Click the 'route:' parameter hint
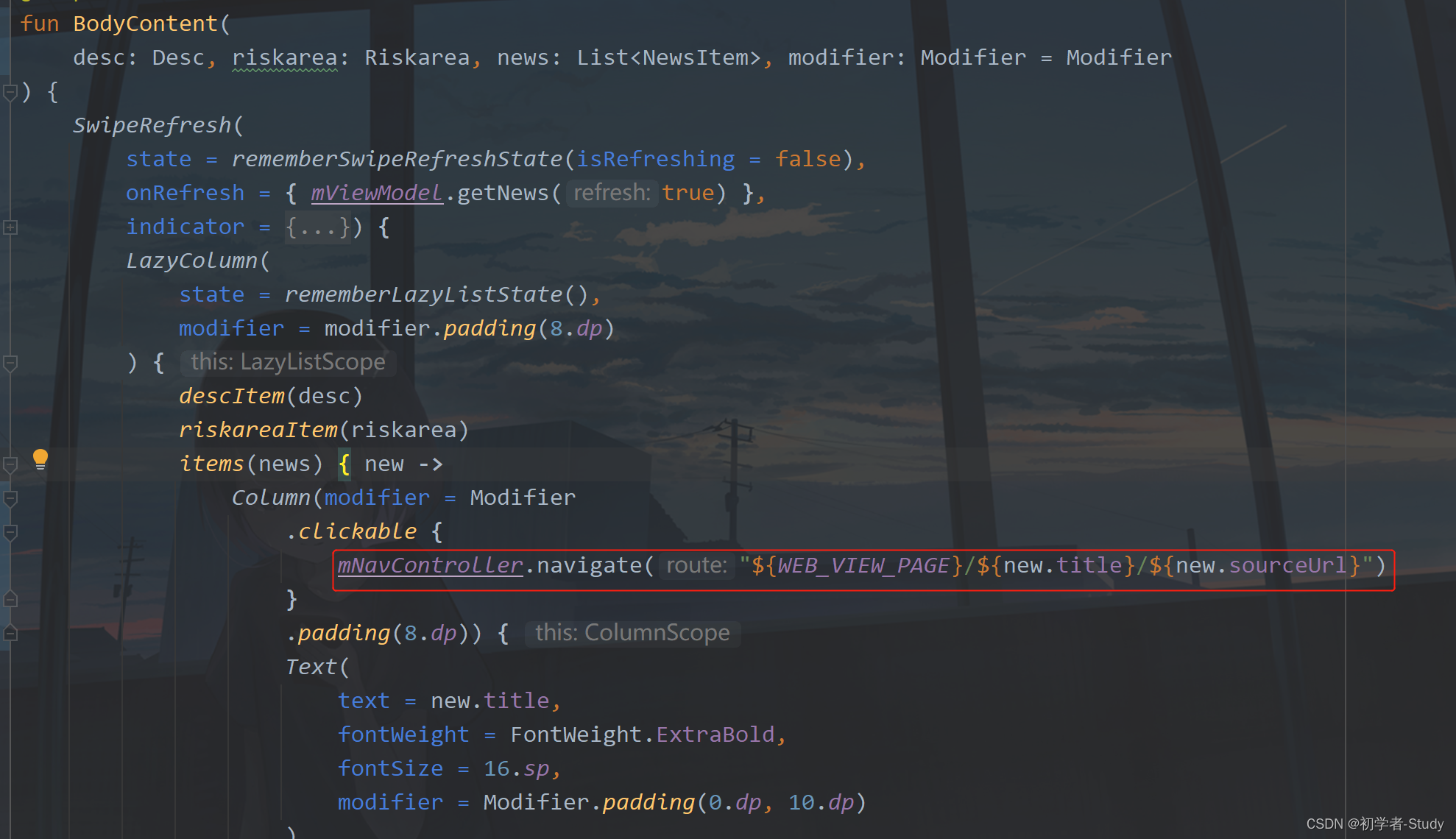 (696, 565)
